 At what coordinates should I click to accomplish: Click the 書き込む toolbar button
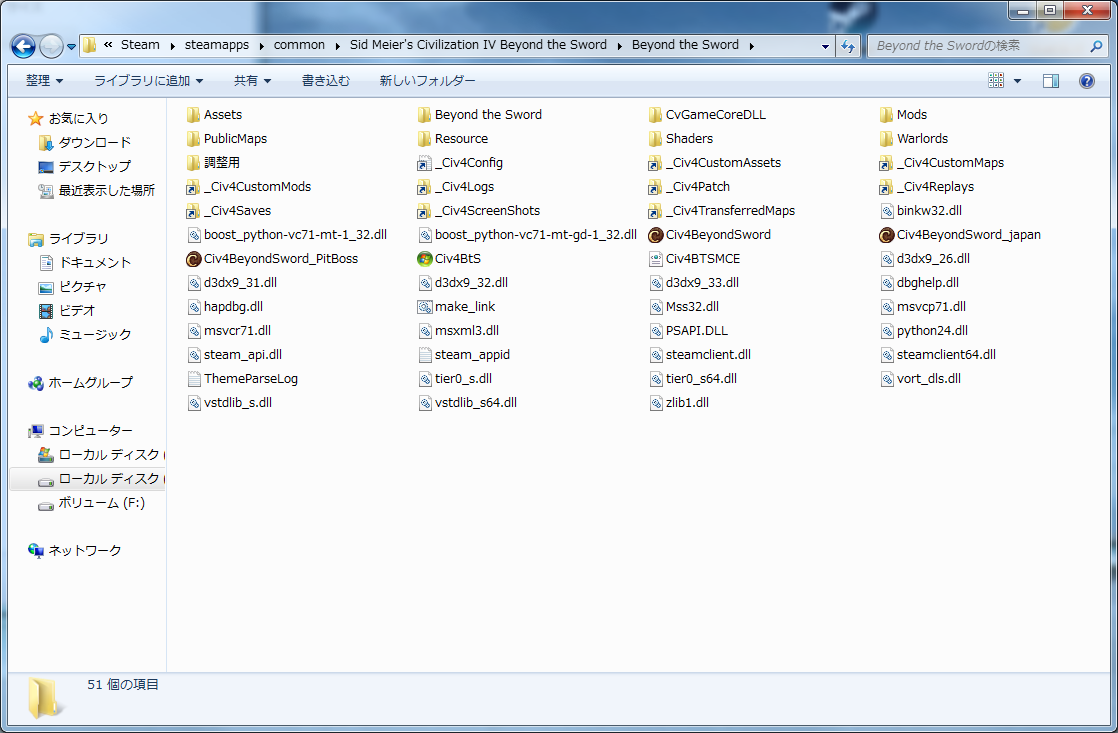[x=326, y=81]
